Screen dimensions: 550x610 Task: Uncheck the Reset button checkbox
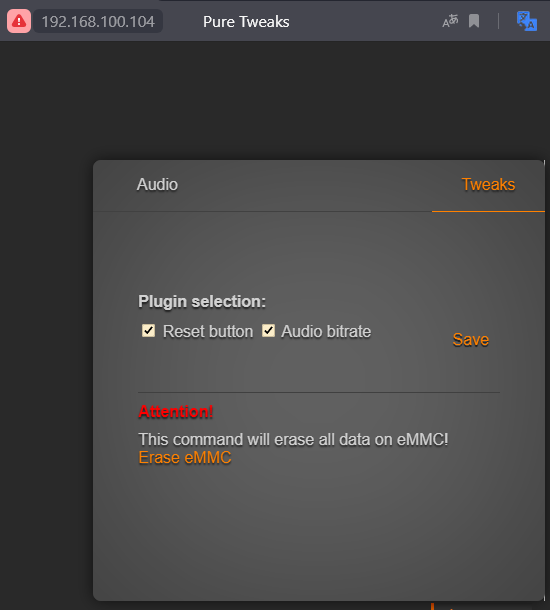pos(148,331)
